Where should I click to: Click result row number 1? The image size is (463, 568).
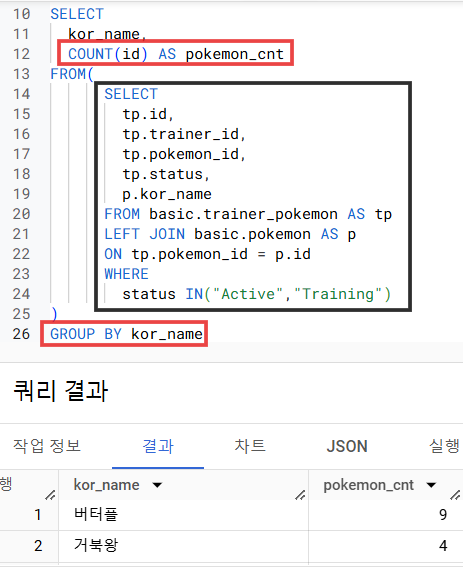click(38, 515)
